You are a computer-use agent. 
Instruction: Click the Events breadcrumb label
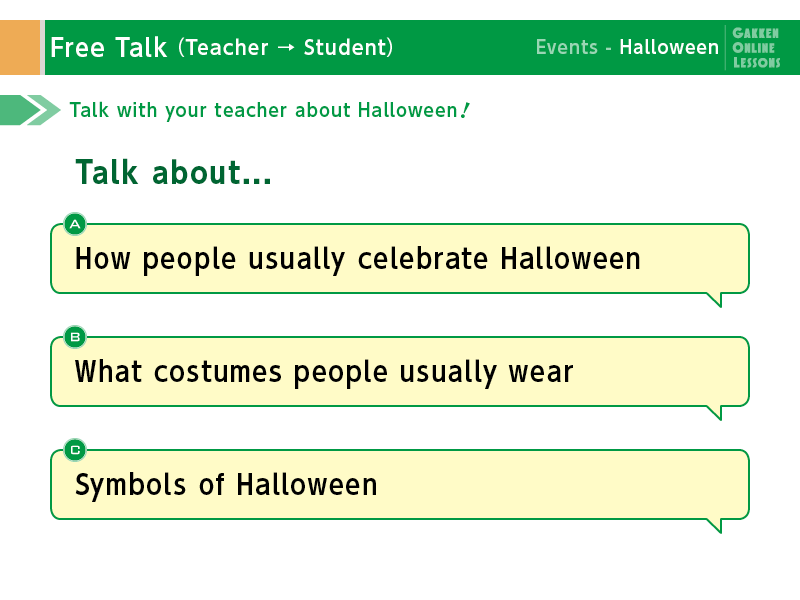coord(567,47)
